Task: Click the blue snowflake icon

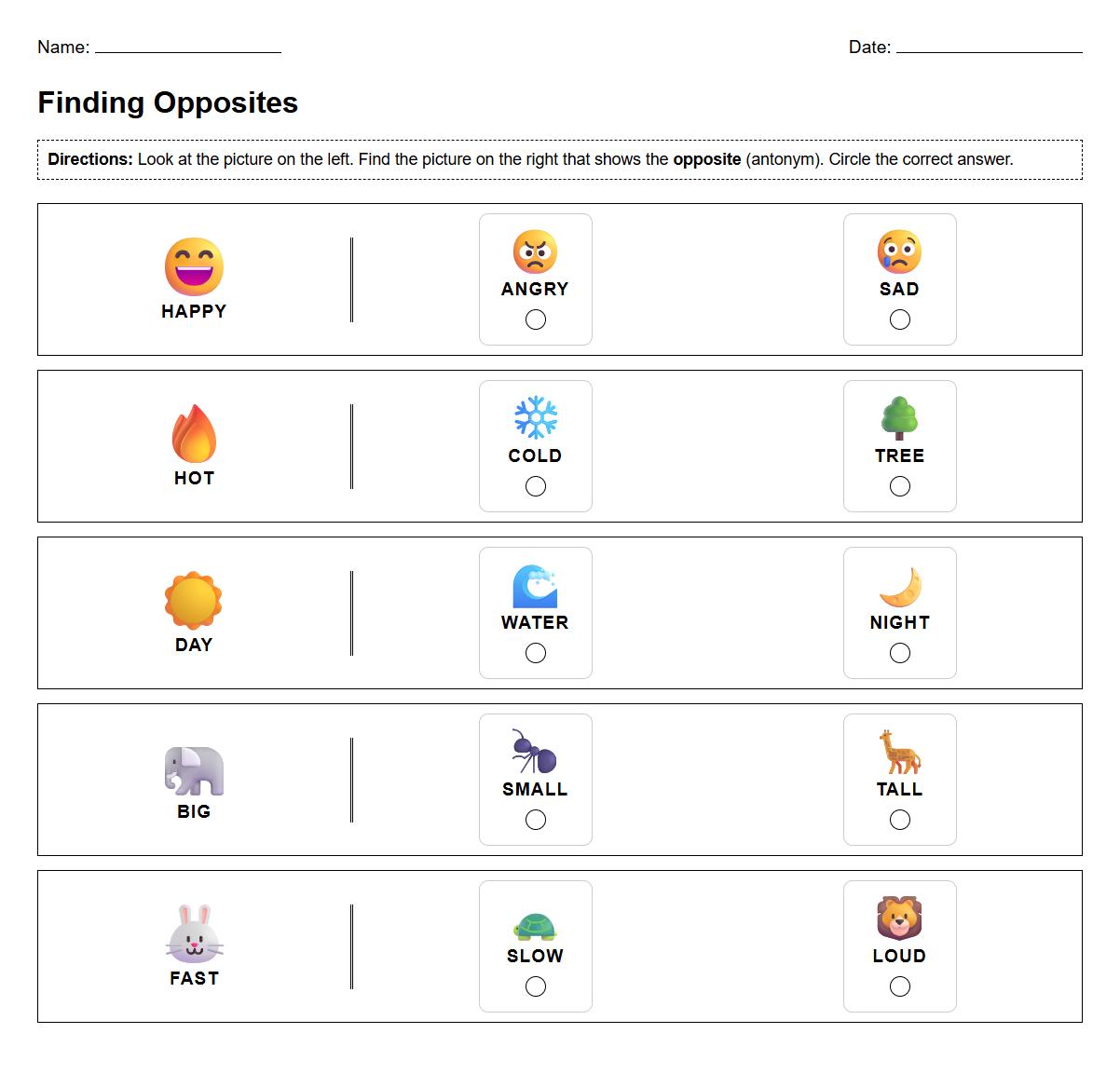Action: coord(535,418)
